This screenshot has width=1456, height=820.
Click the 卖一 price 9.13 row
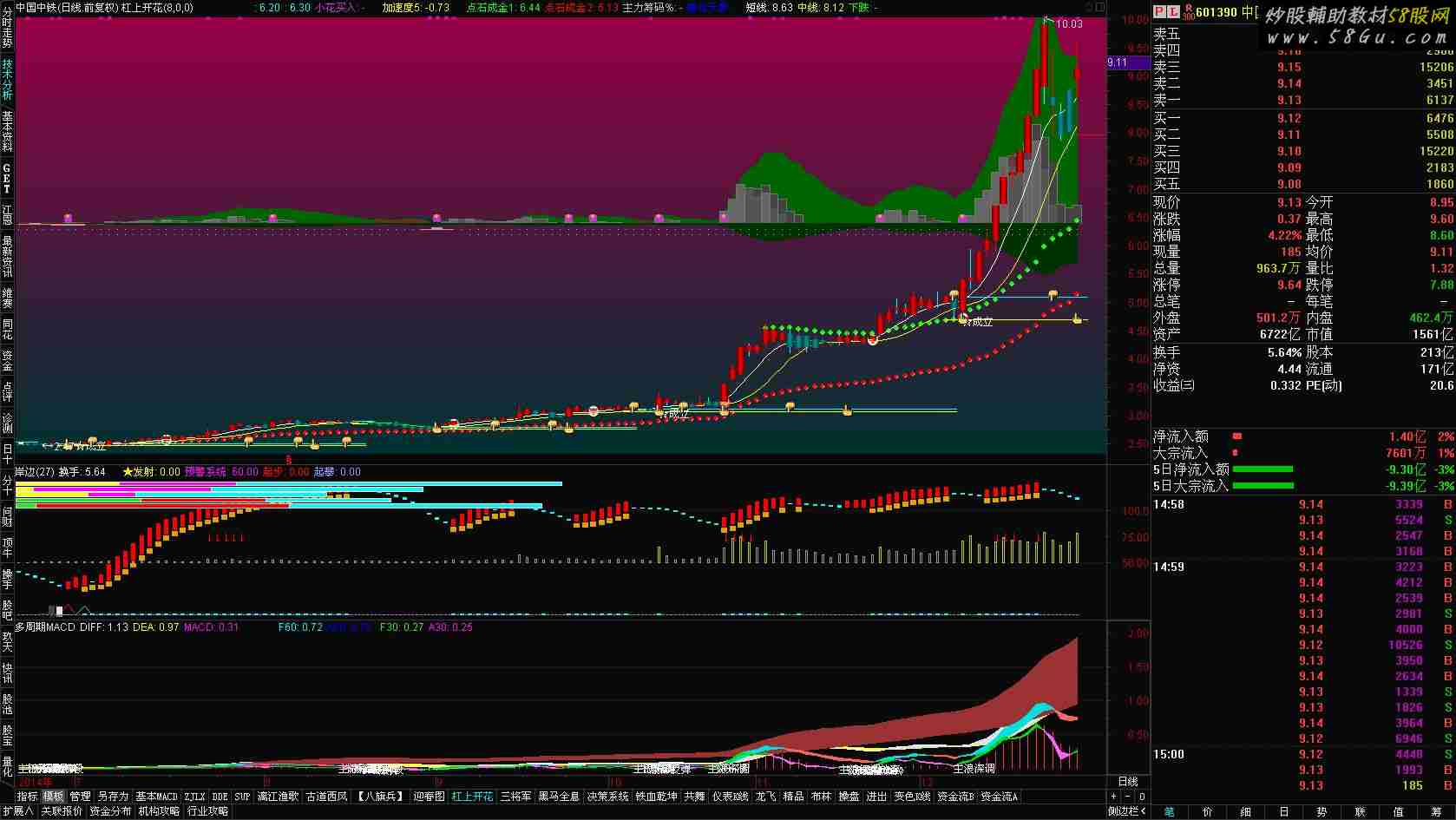point(1303,100)
